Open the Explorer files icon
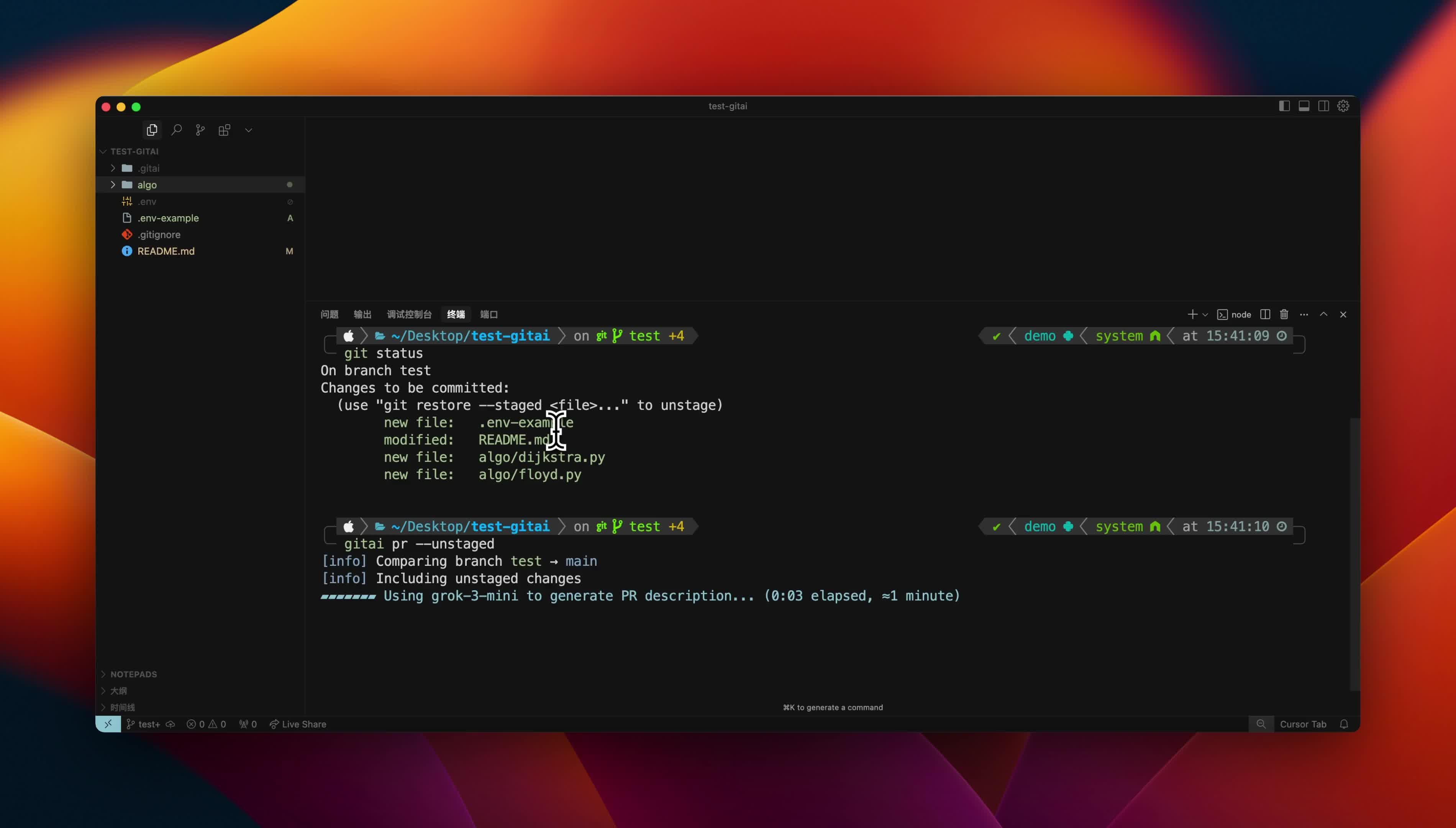Screen dimensions: 1456x828 point(152,130)
